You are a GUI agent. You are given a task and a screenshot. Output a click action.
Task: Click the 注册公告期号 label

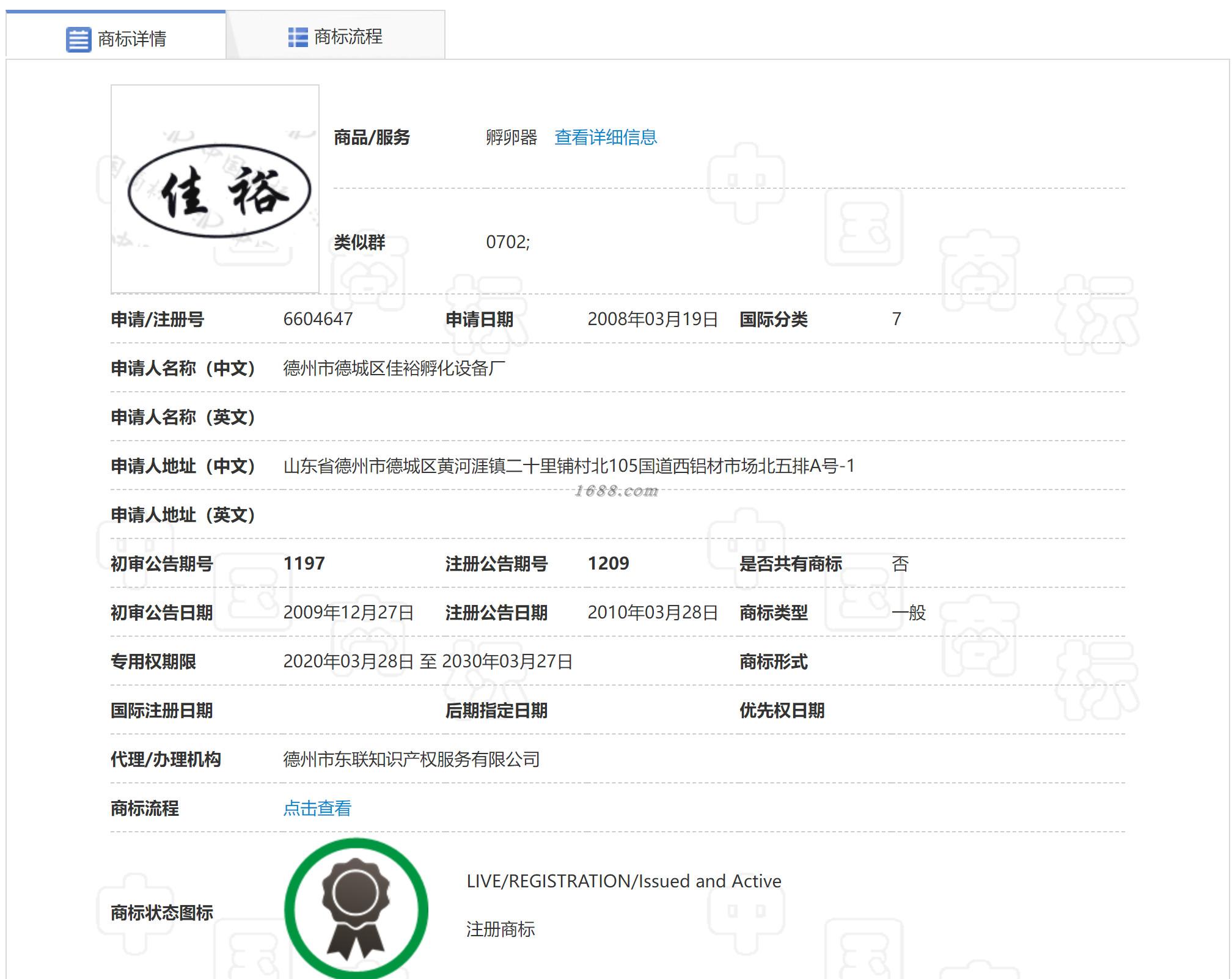(496, 563)
